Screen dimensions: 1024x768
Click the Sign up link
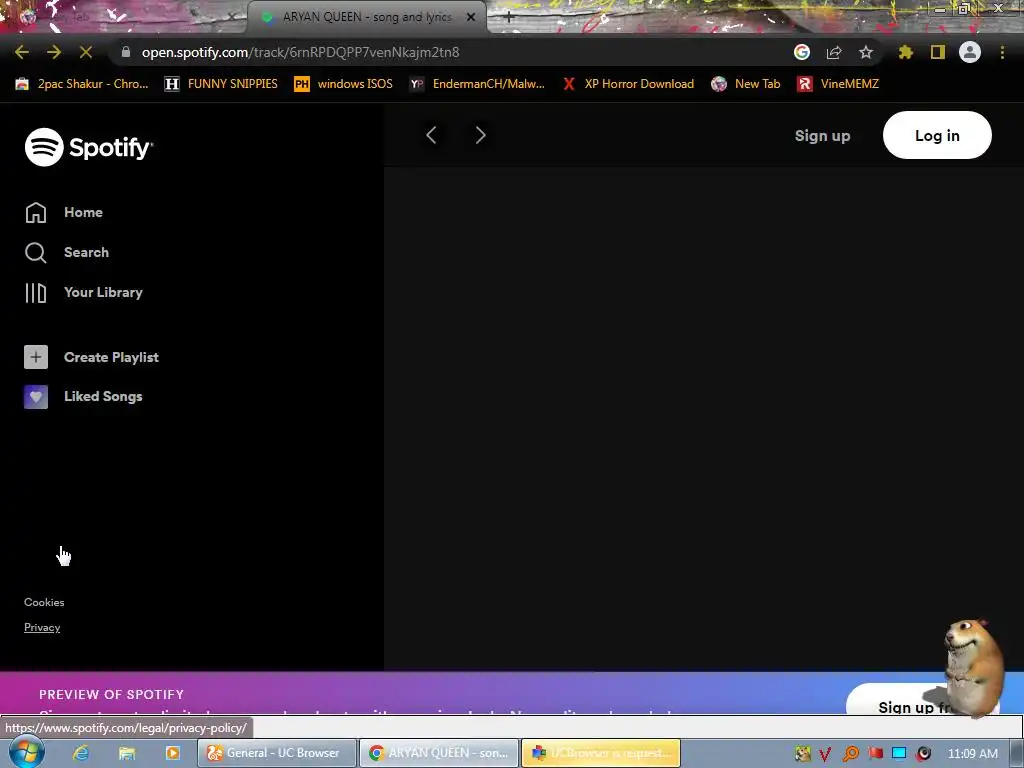pos(822,136)
